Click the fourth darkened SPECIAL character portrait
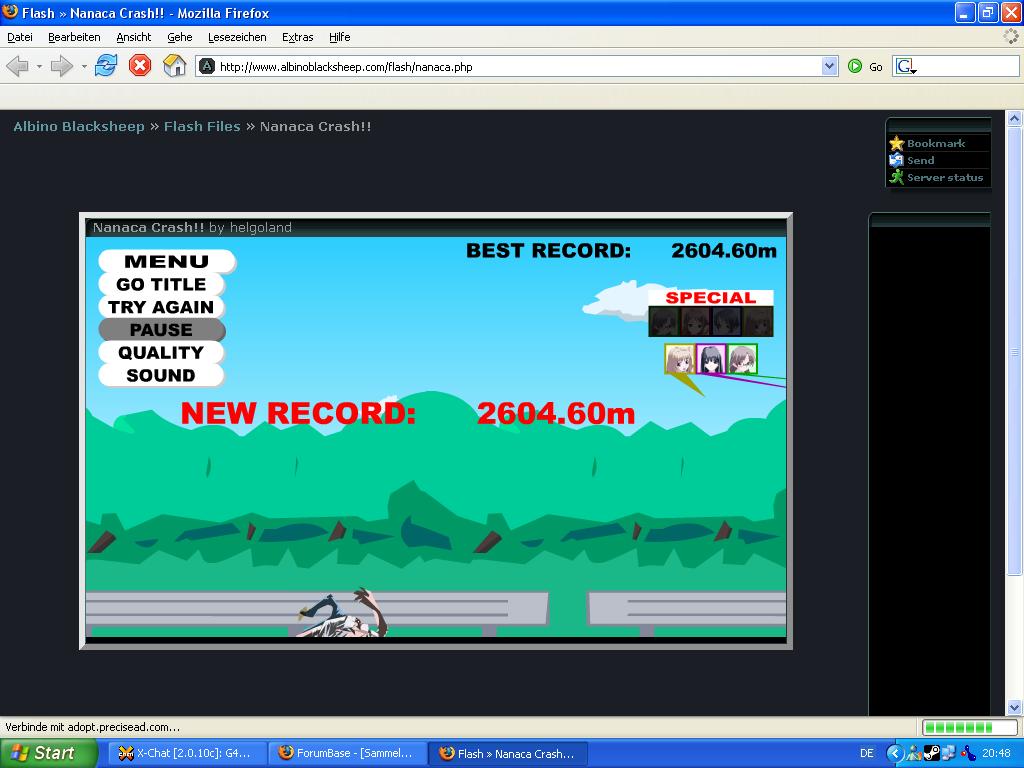 pyautogui.click(x=758, y=321)
